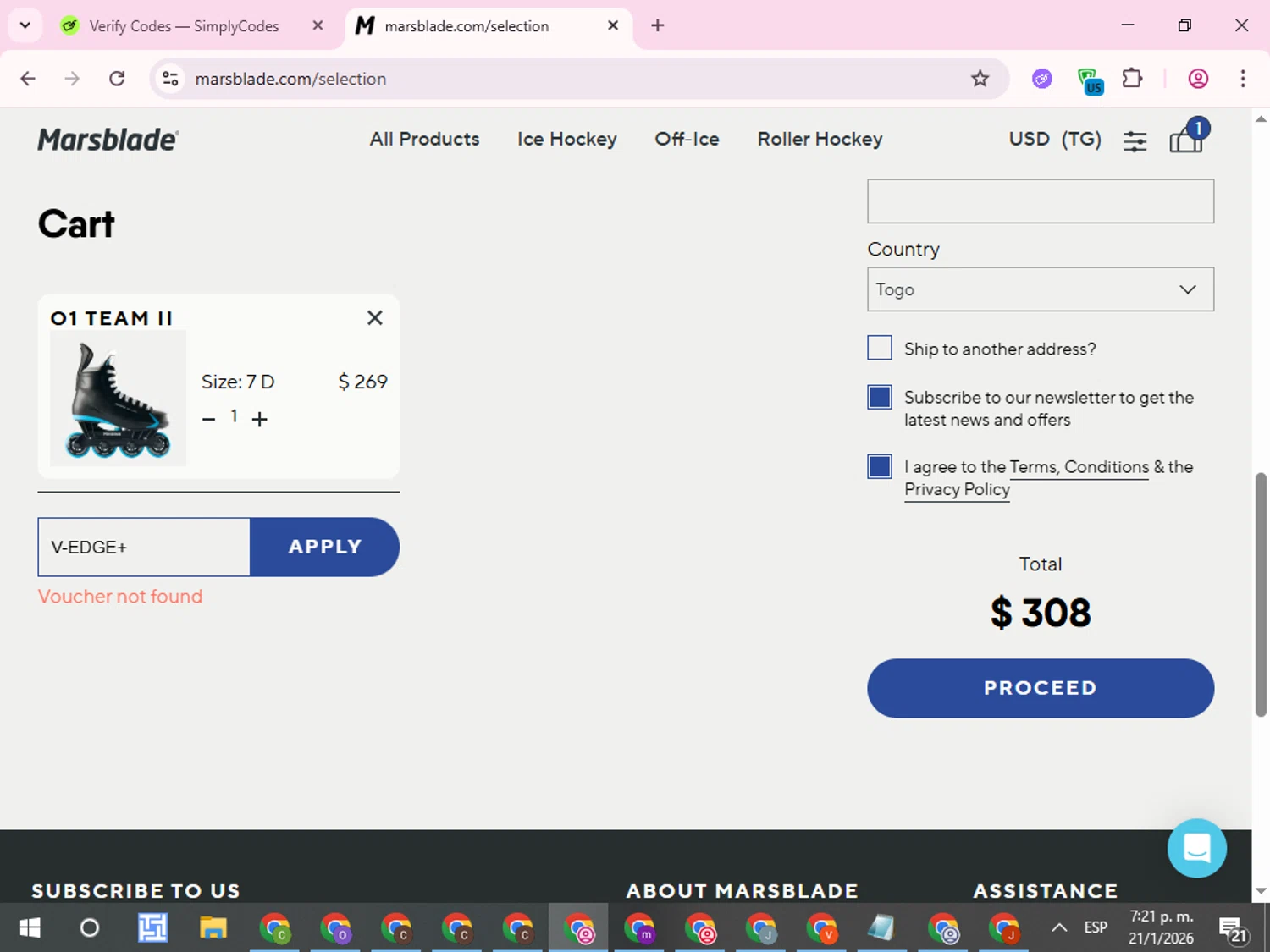
Task: Click the $ 269 item price
Action: point(362,382)
